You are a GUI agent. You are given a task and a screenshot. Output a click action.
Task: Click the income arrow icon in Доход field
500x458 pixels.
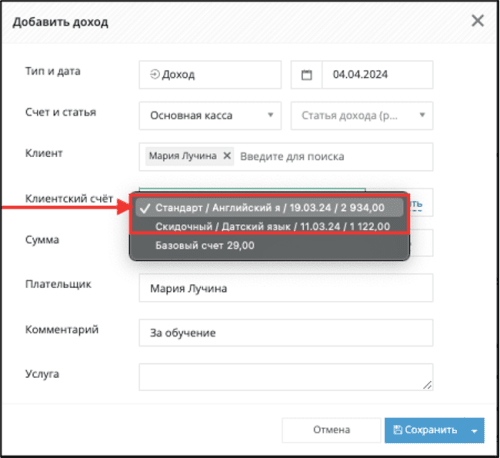pos(155,74)
